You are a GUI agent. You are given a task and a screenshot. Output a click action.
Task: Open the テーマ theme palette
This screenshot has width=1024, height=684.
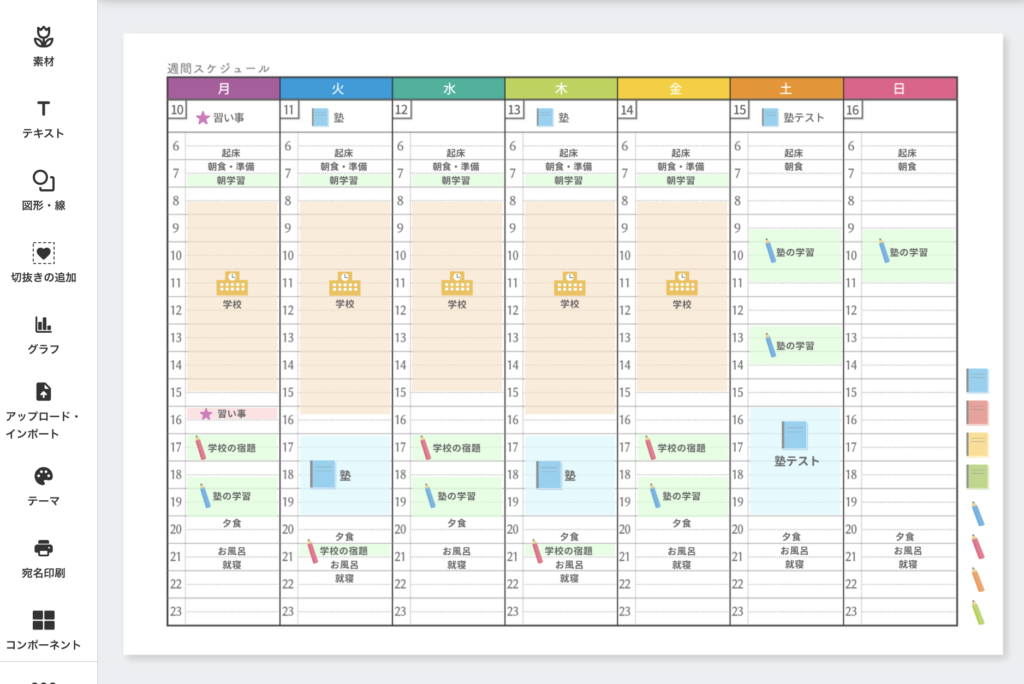pos(43,487)
